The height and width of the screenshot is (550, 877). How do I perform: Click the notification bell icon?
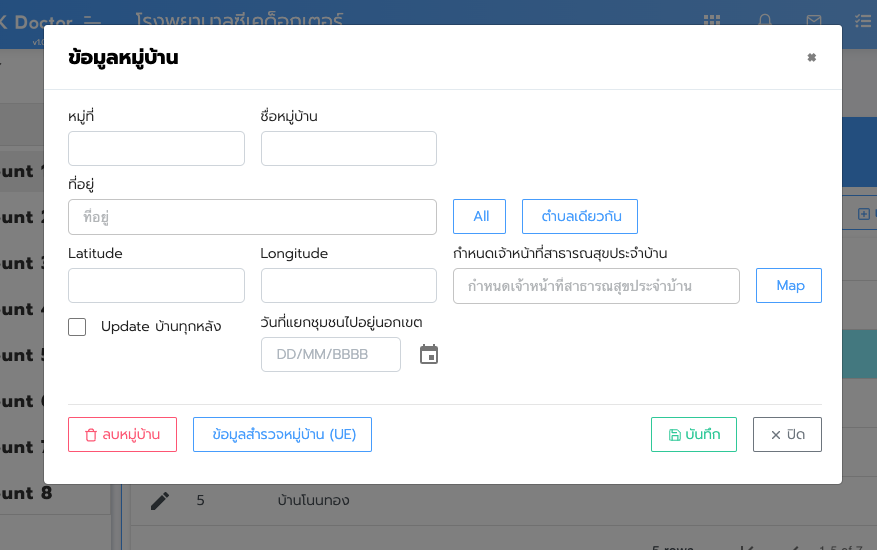coord(765,20)
